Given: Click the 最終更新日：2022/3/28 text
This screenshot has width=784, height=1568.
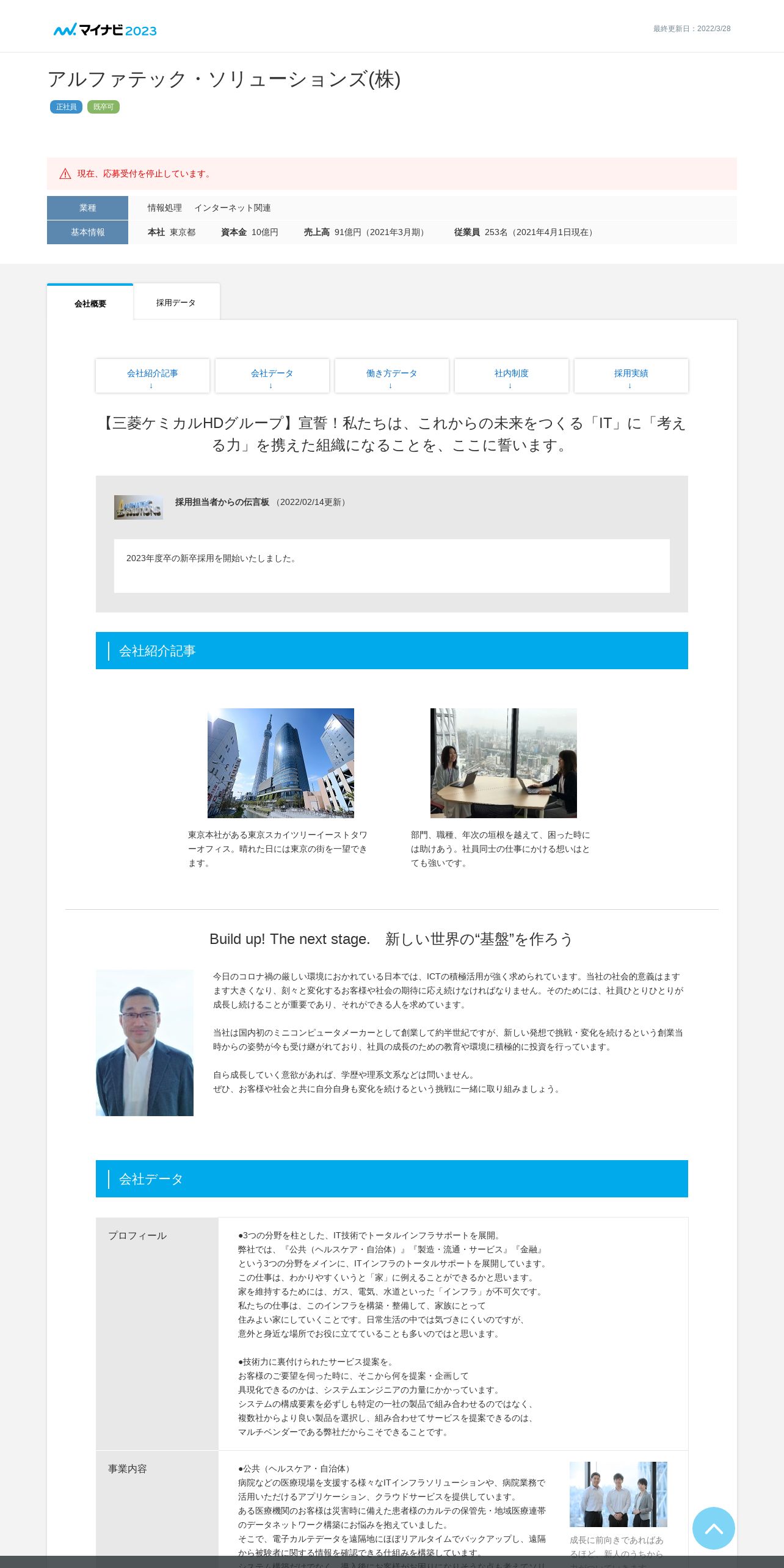Looking at the screenshot, I should point(692,29).
